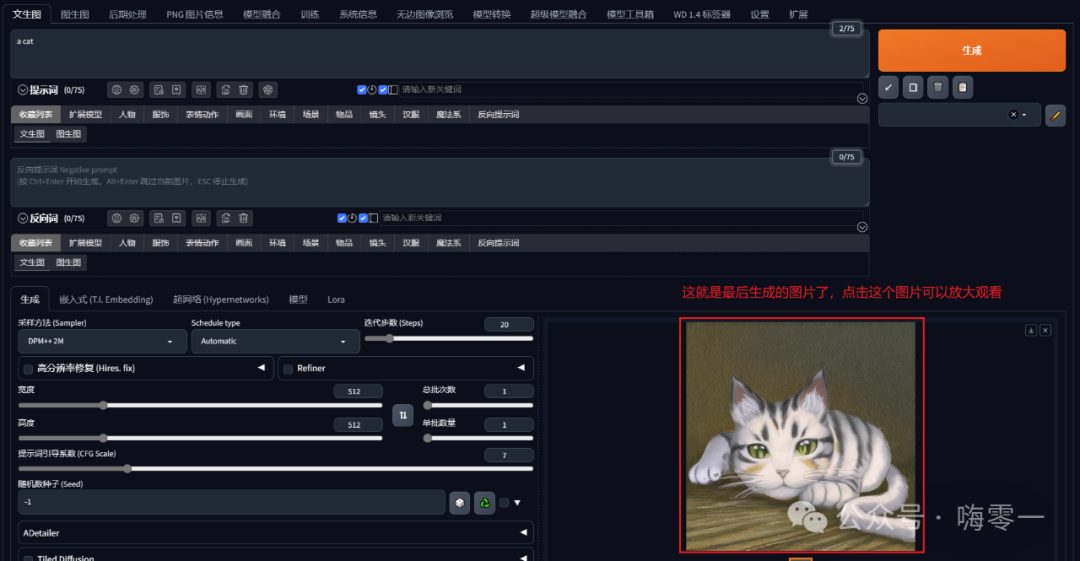Open the 后期处理 tab
This screenshot has height=561, width=1080.
(127, 14)
